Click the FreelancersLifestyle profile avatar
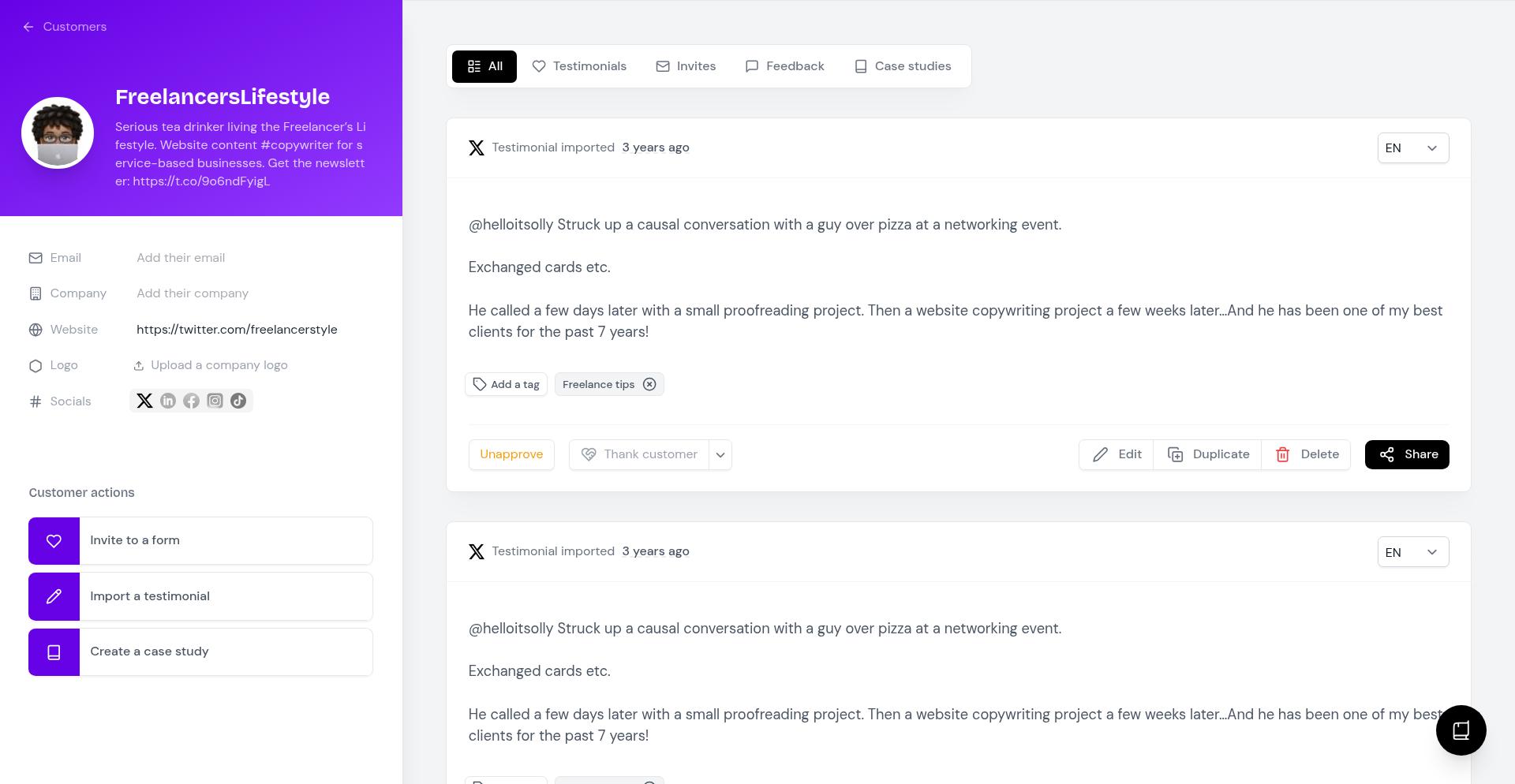Screen dimensions: 1515x784 pos(58,133)
